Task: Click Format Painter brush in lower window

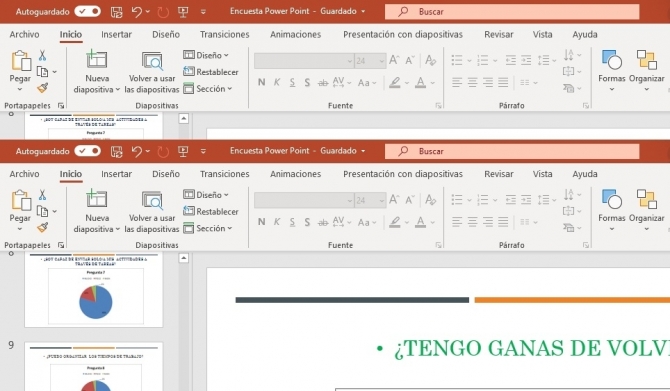Action: (42, 227)
